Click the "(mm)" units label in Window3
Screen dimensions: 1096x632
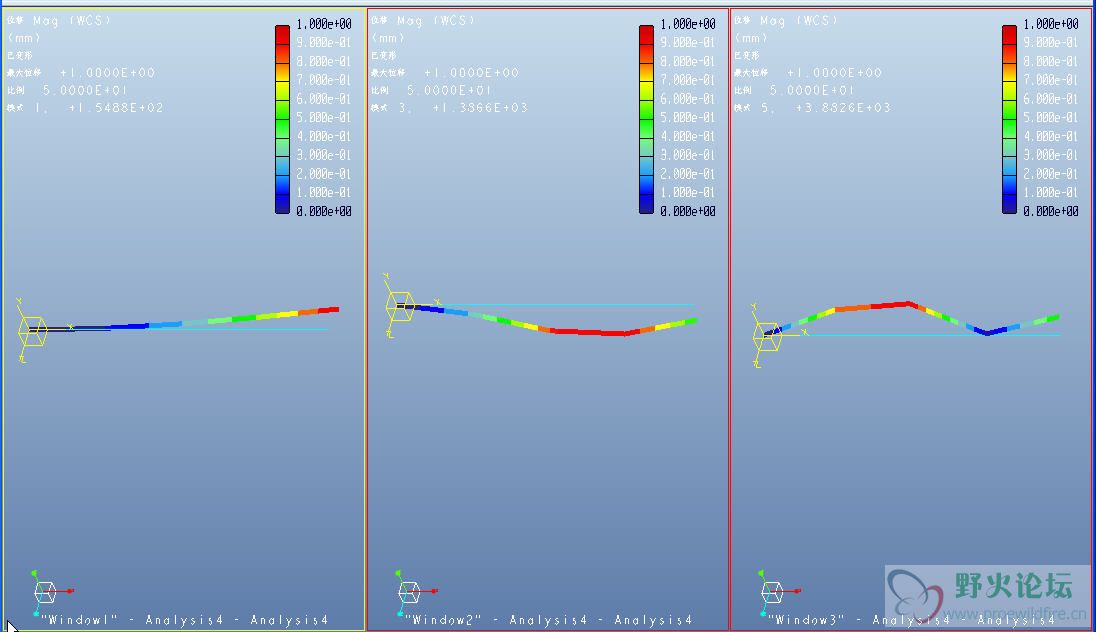(751, 38)
